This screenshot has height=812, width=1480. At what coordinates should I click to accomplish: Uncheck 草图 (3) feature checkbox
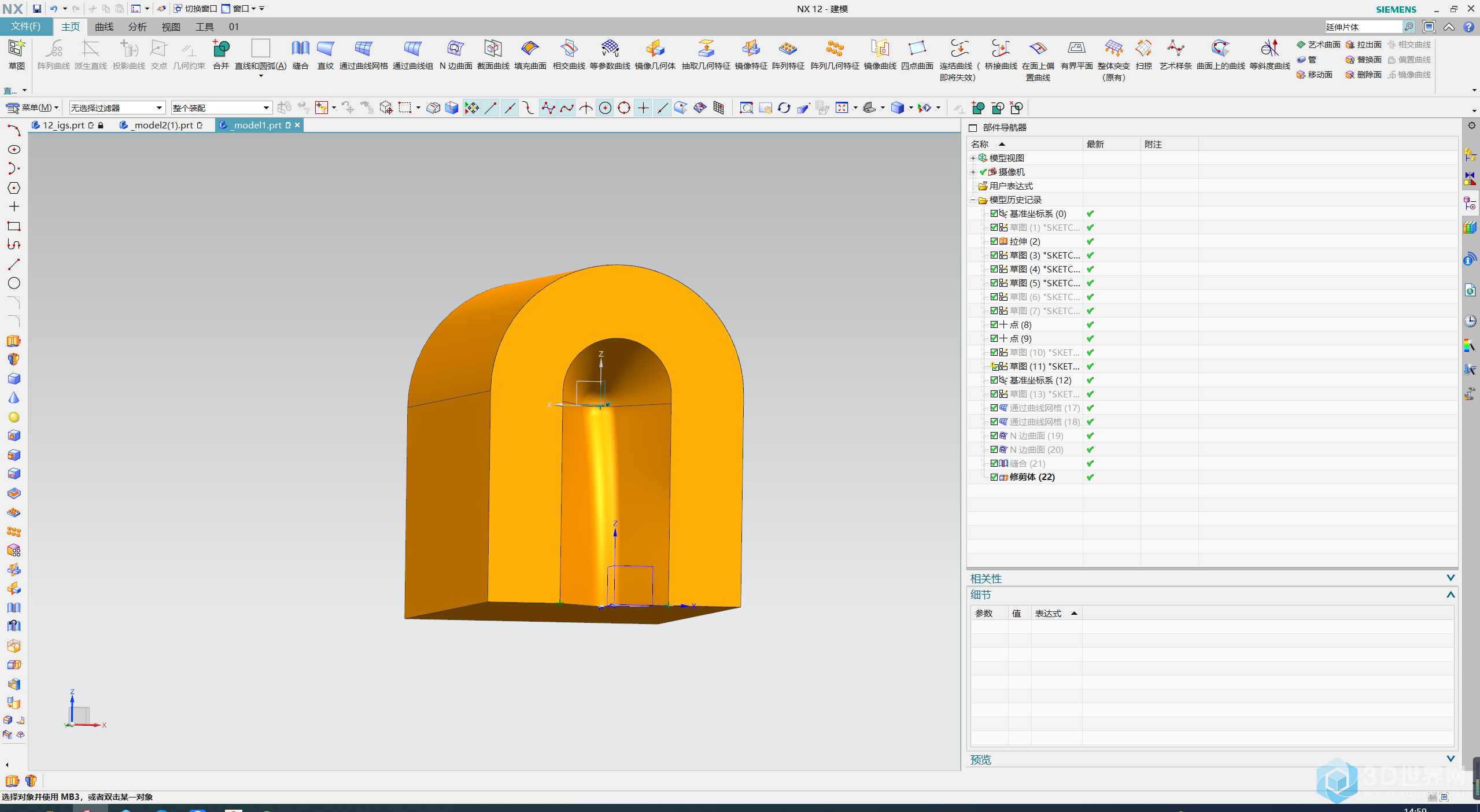[x=994, y=255]
